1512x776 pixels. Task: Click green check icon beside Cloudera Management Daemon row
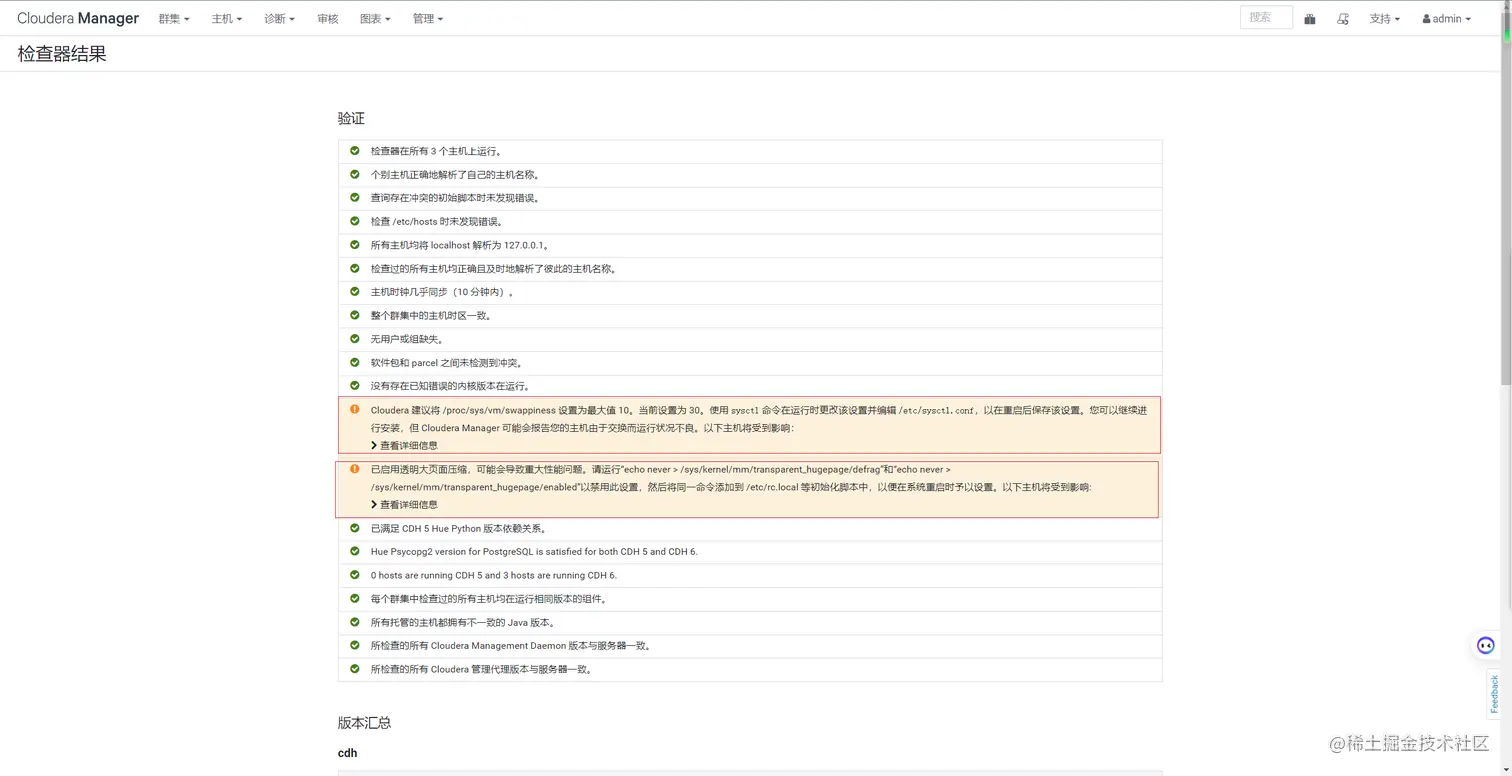click(354, 645)
